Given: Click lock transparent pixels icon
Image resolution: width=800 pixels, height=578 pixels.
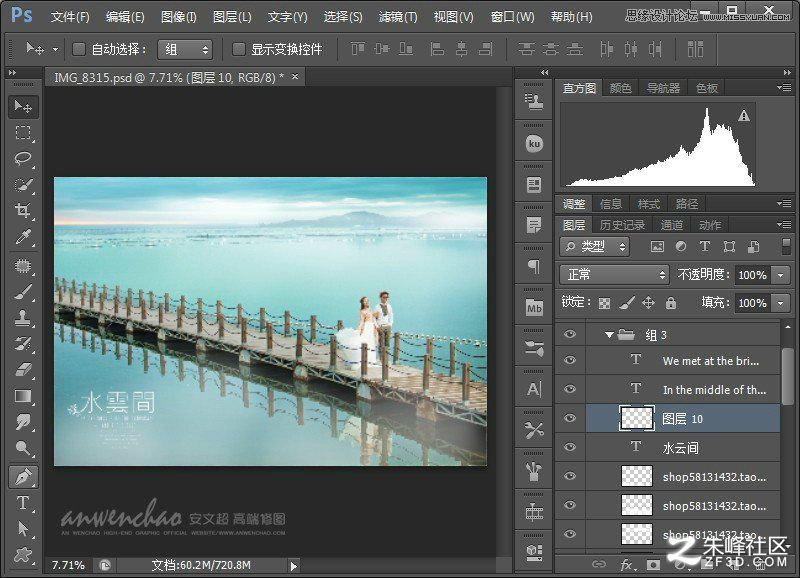Looking at the screenshot, I should 604,304.
